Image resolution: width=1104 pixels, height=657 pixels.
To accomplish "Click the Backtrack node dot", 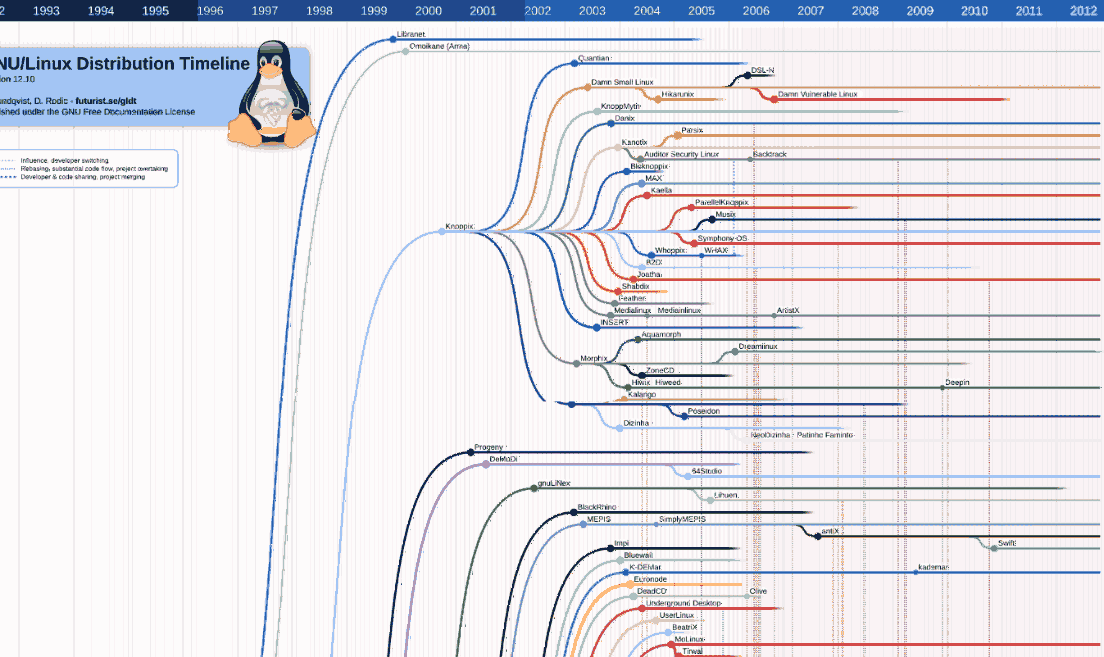I will [751, 159].
